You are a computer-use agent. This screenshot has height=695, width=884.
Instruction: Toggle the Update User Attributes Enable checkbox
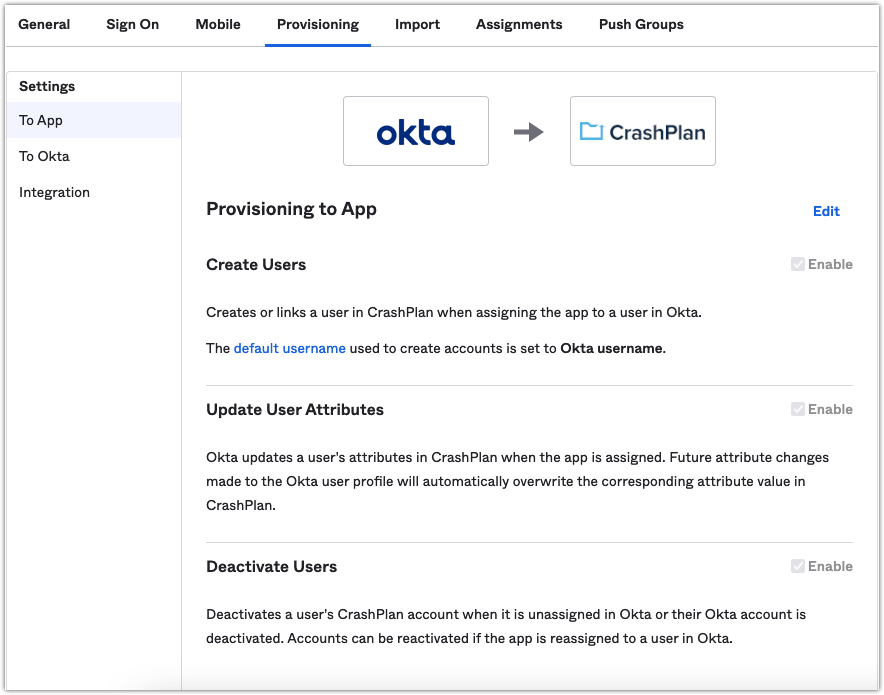(797, 409)
